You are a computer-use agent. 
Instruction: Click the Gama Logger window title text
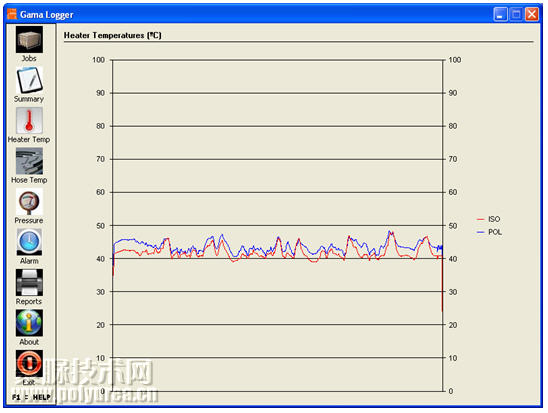pos(46,15)
